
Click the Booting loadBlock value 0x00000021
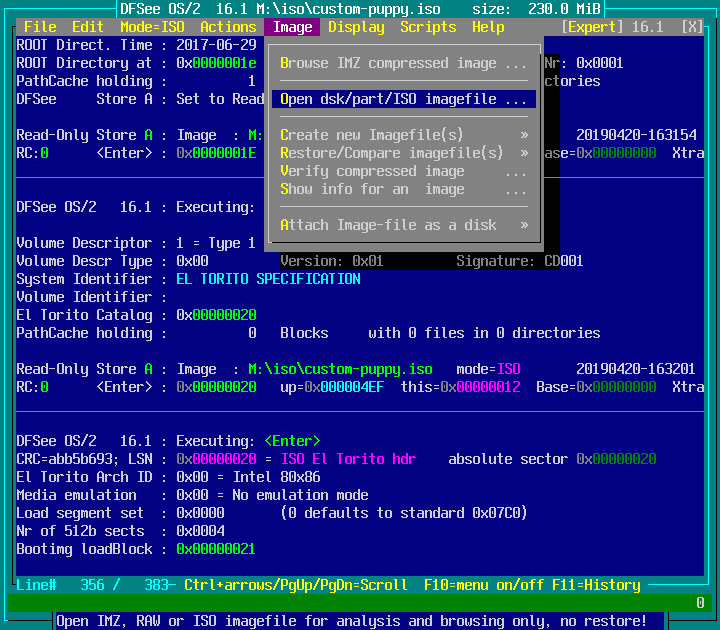tap(216, 549)
